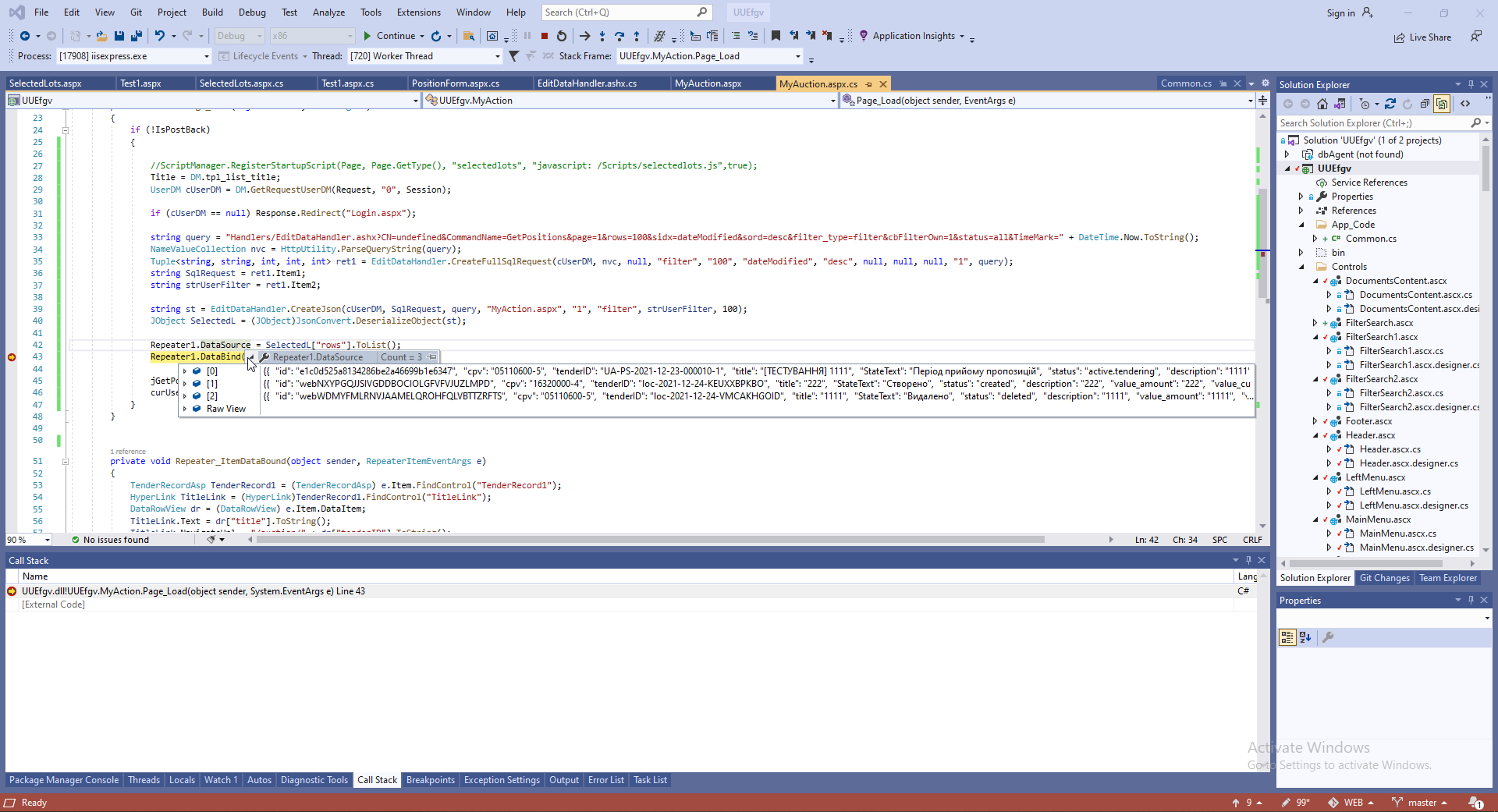Toggle auto-hide pin for Properties panel
Screen dimensions: 1498x812
[x=1471, y=600]
